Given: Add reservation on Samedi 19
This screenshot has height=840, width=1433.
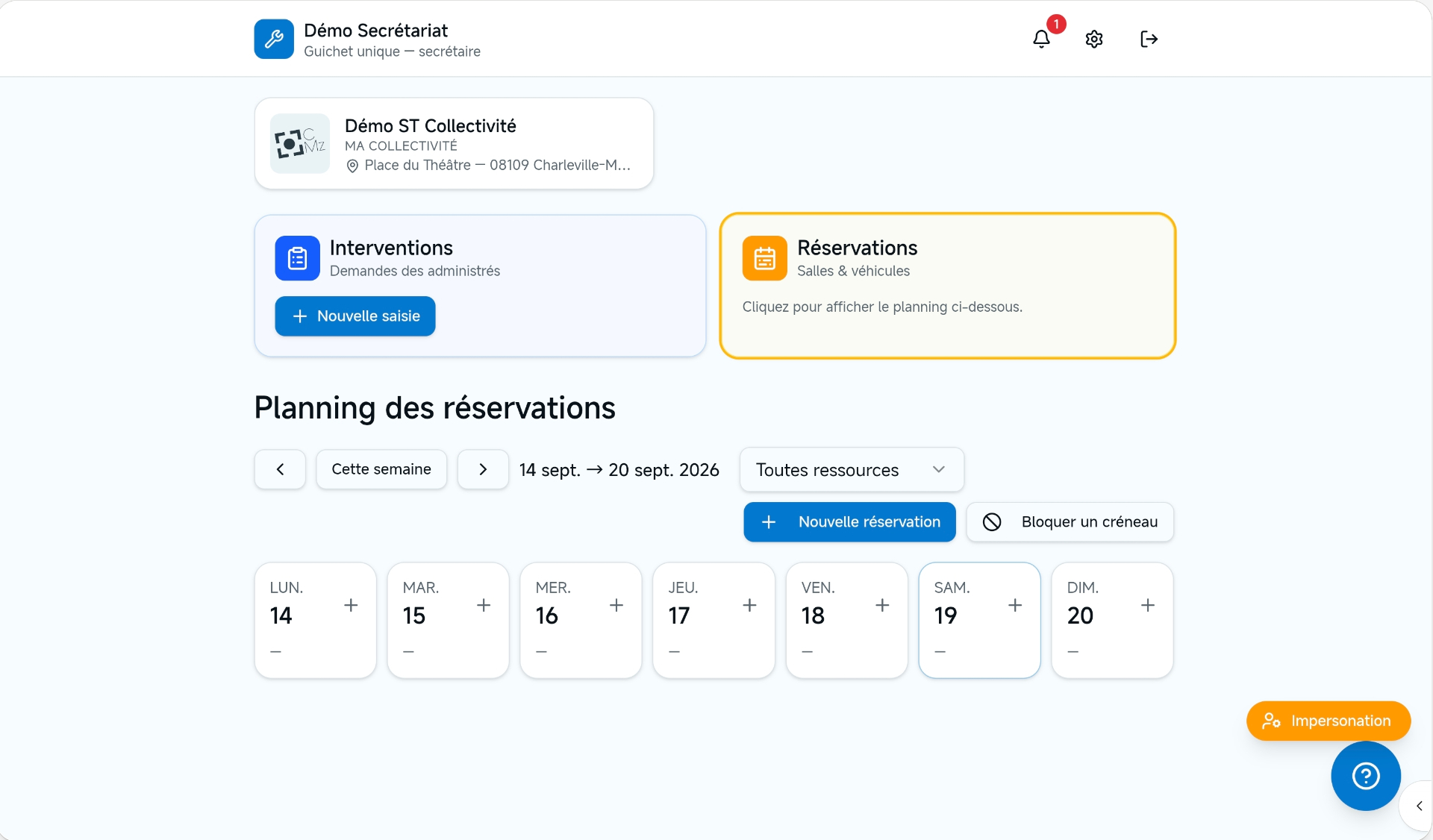Looking at the screenshot, I should point(1015,605).
